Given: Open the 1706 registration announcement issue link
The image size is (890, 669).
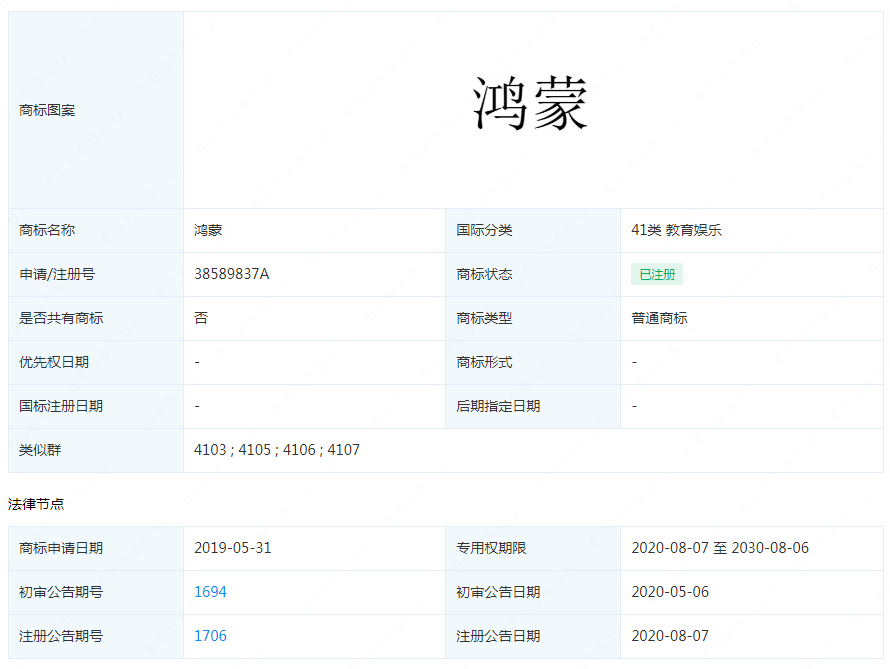Looking at the screenshot, I should tap(210, 636).
